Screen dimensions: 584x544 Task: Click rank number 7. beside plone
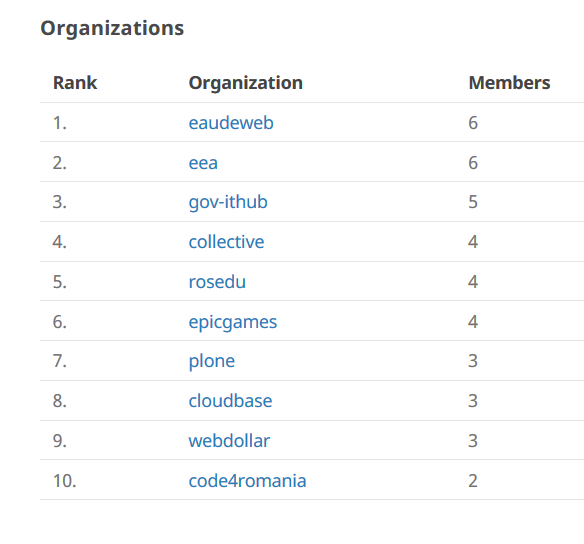[60, 362]
